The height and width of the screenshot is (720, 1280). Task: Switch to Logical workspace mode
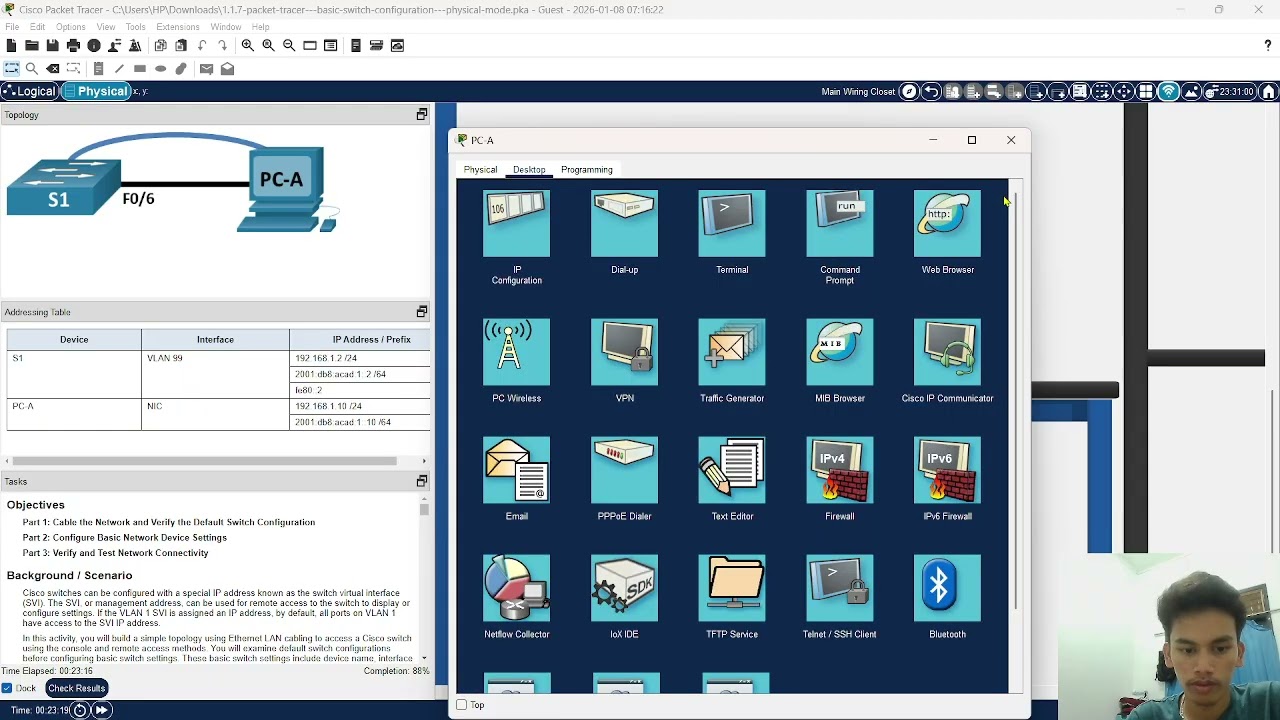click(29, 91)
